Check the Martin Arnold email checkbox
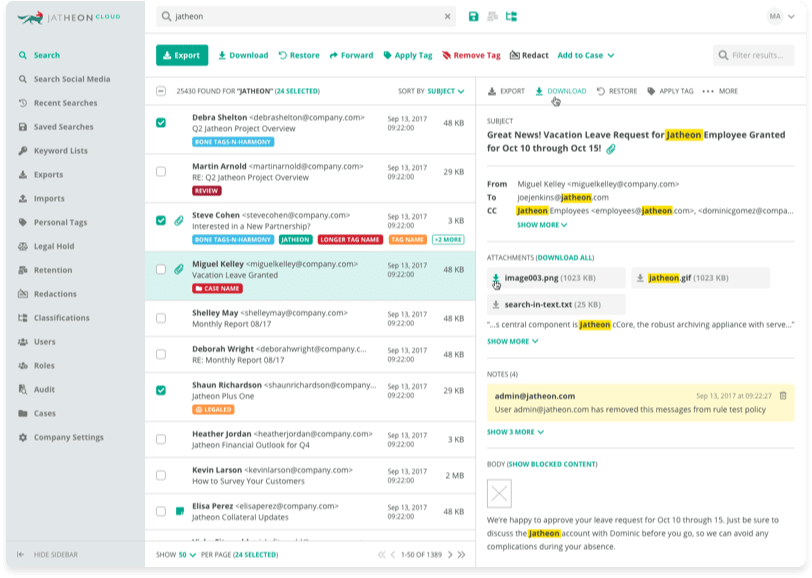Image resolution: width=812 pixels, height=578 pixels. (161, 171)
